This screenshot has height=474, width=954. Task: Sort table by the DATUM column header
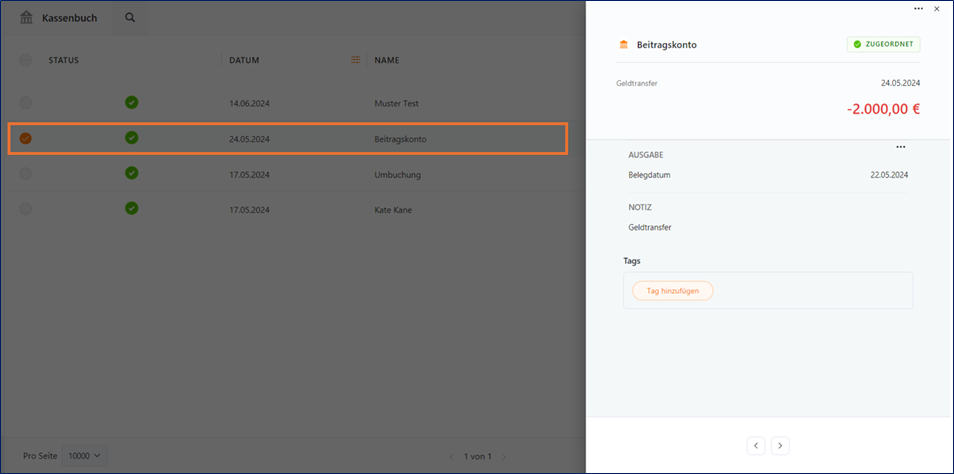244,60
